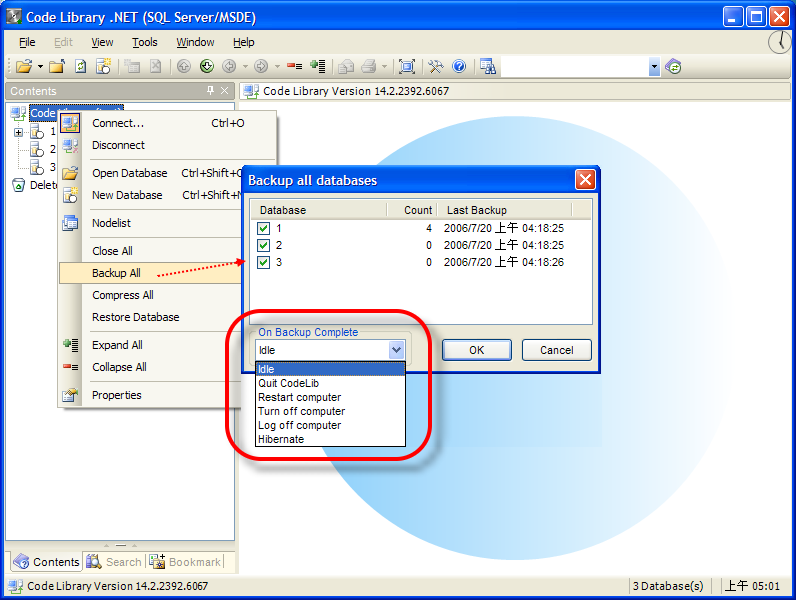Pin the Contents panel with pushpin icon
796x600 pixels.
(210, 91)
